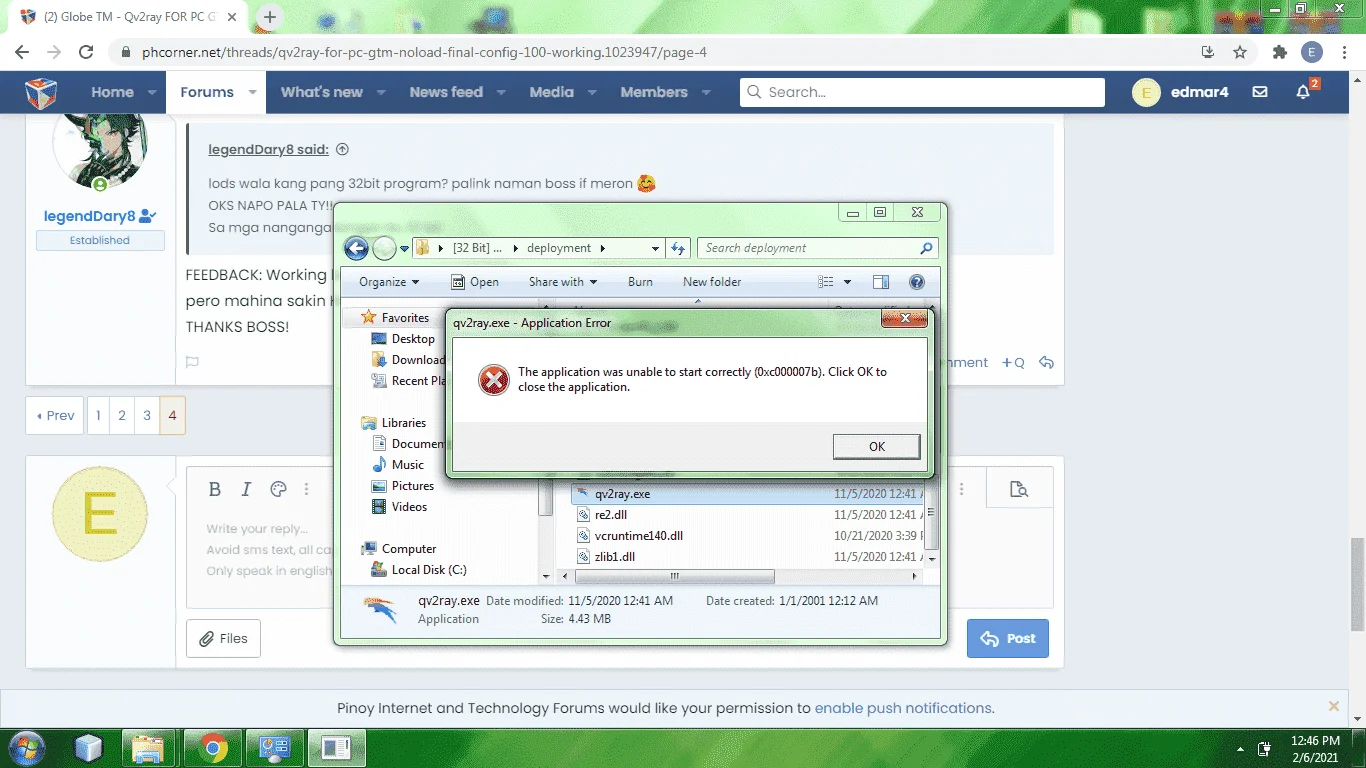Viewport: 1366px width, 768px height.
Task: Click the Explorer horizontal scrollbar thumb
Action: (674, 577)
